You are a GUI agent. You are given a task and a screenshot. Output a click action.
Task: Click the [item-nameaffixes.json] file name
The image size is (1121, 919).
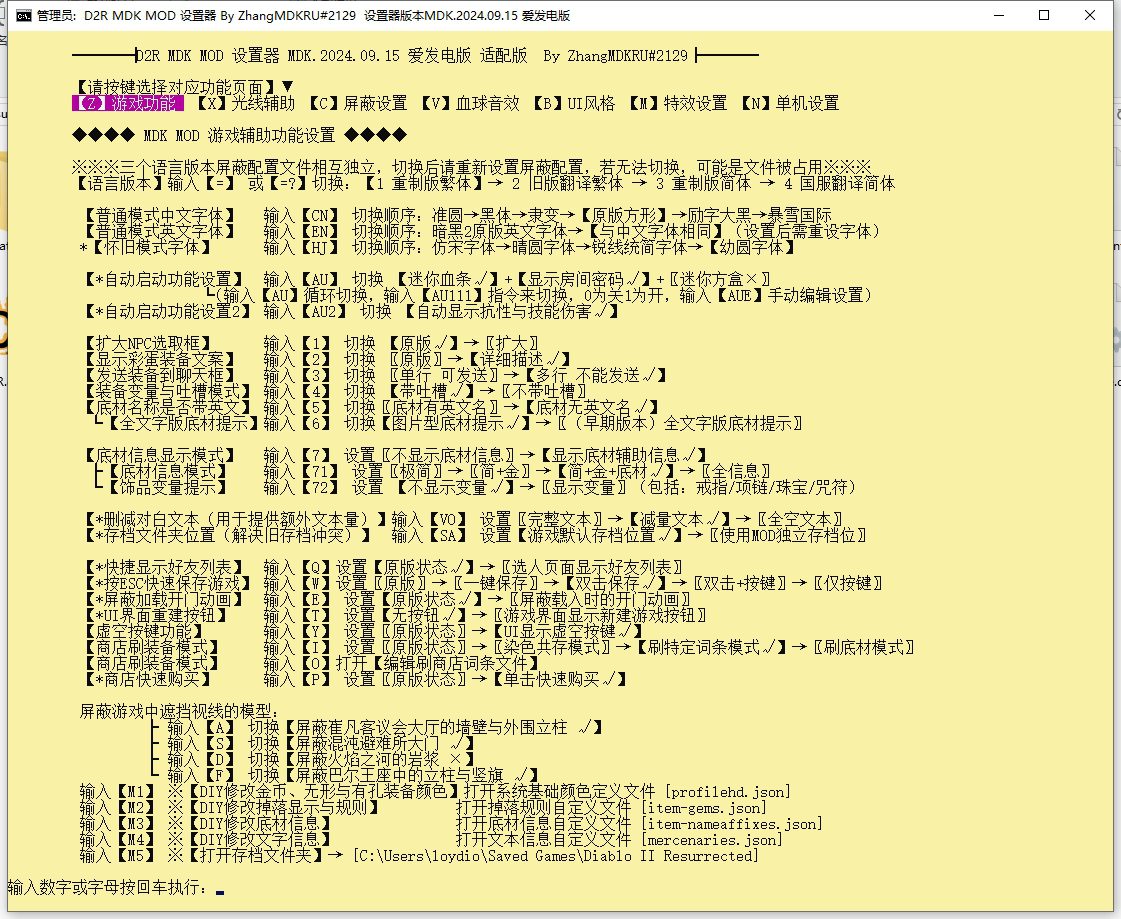pyautogui.click(x=732, y=824)
